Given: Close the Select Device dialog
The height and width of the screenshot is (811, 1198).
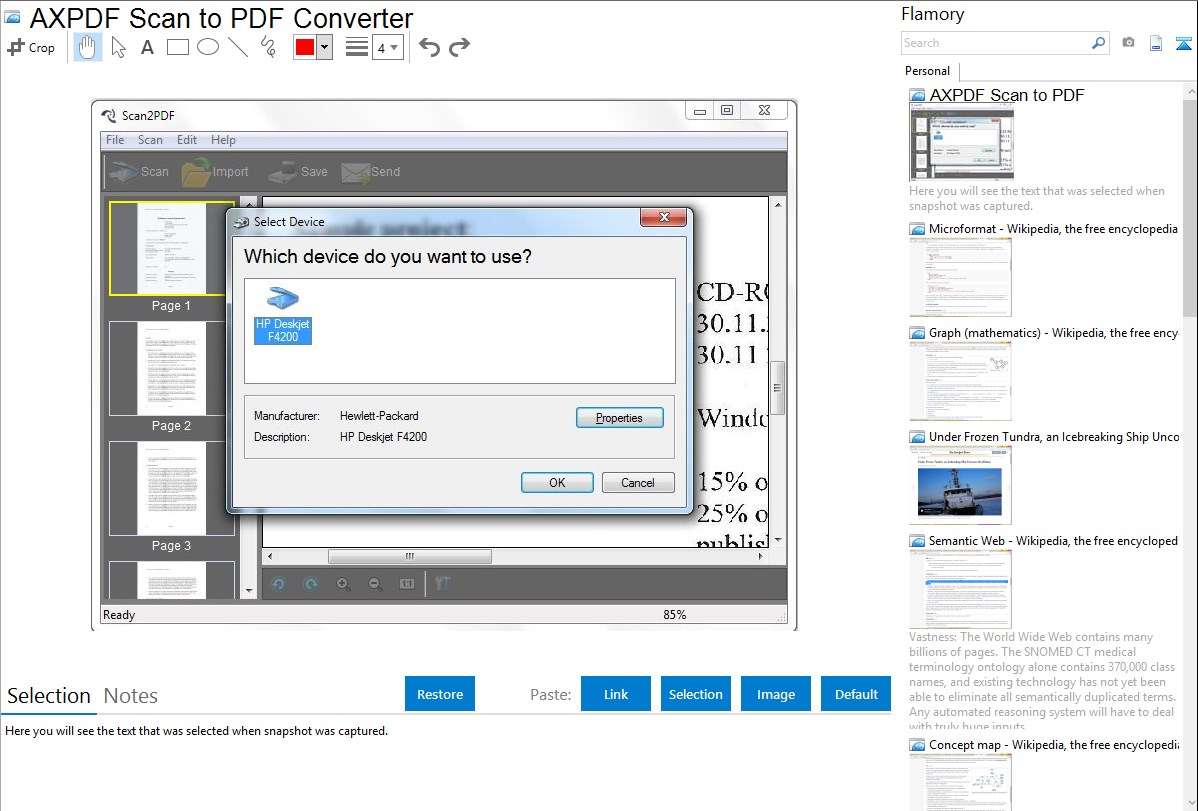Looking at the screenshot, I should [663, 218].
